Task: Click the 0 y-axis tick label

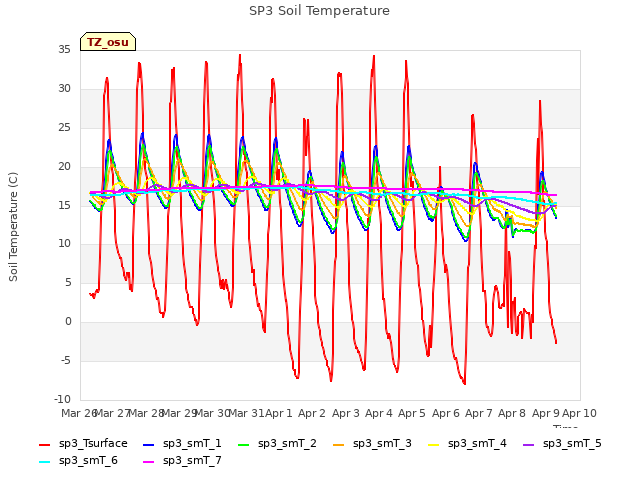Action: 68,322
